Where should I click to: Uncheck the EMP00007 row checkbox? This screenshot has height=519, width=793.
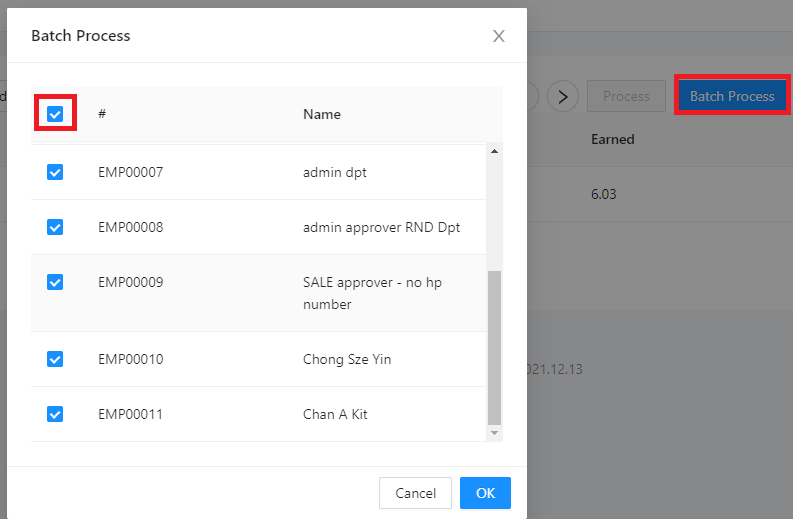click(x=55, y=172)
